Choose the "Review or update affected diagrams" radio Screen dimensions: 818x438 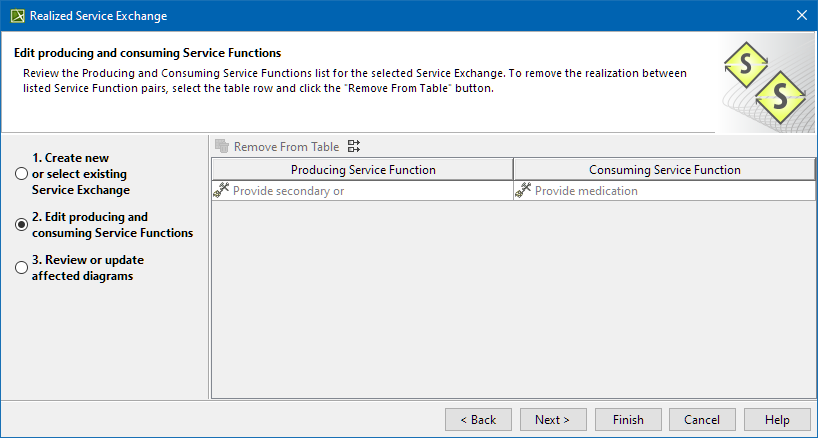pyautogui.click(x=21, y=268)
